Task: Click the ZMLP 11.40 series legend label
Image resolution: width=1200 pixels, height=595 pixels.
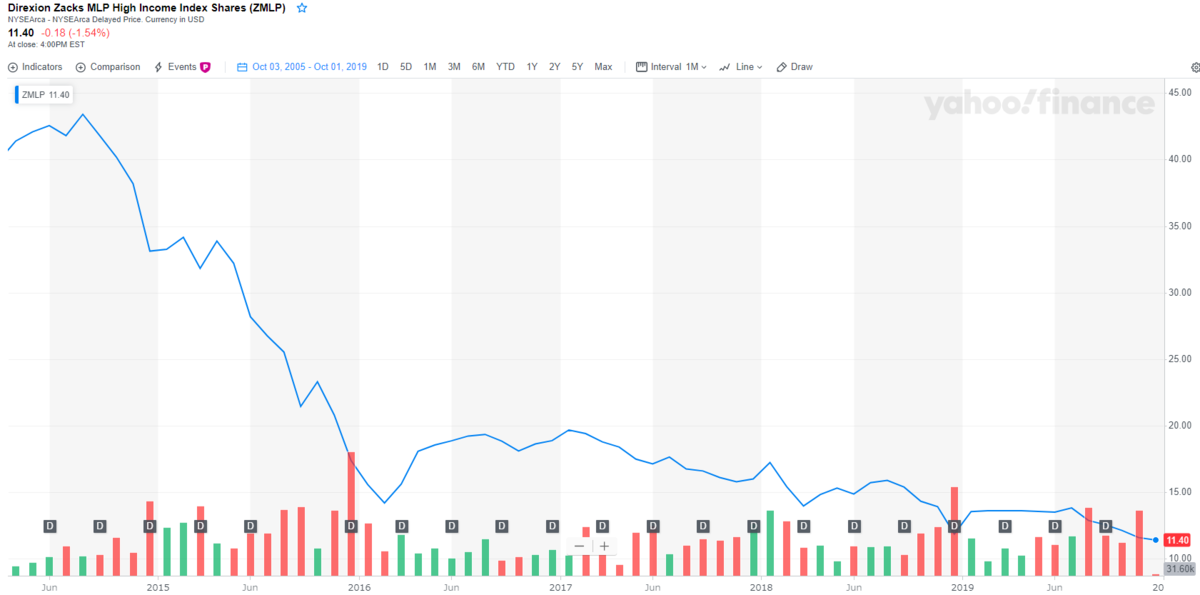Action: (x=44, y=94)
